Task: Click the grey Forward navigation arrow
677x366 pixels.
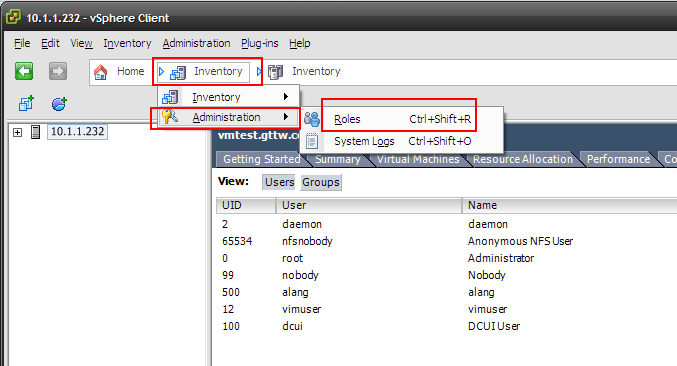Action: 58,71
